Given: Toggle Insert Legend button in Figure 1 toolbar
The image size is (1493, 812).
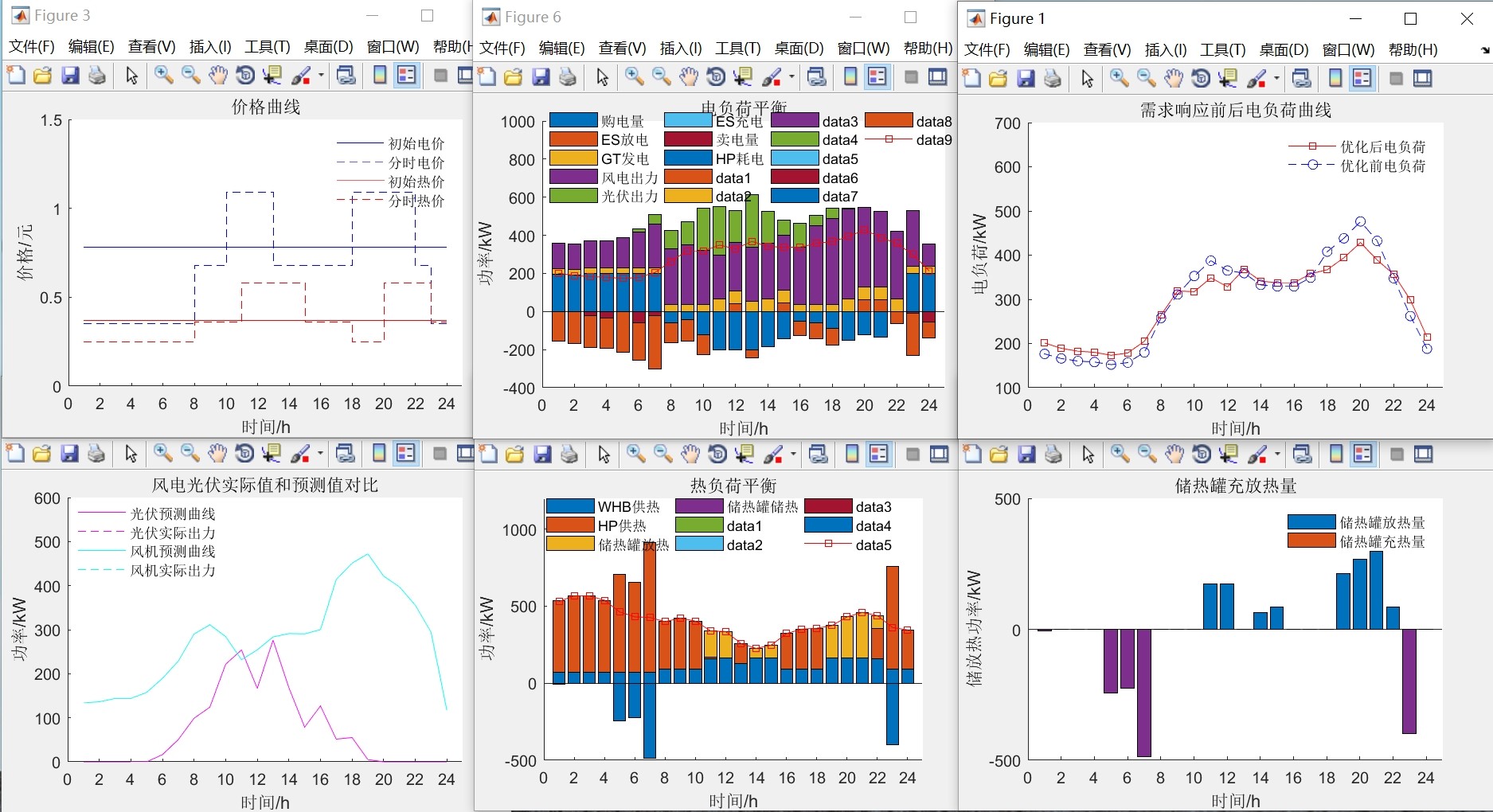Looking at the screenshot, I should click(x=1362, y=78).
